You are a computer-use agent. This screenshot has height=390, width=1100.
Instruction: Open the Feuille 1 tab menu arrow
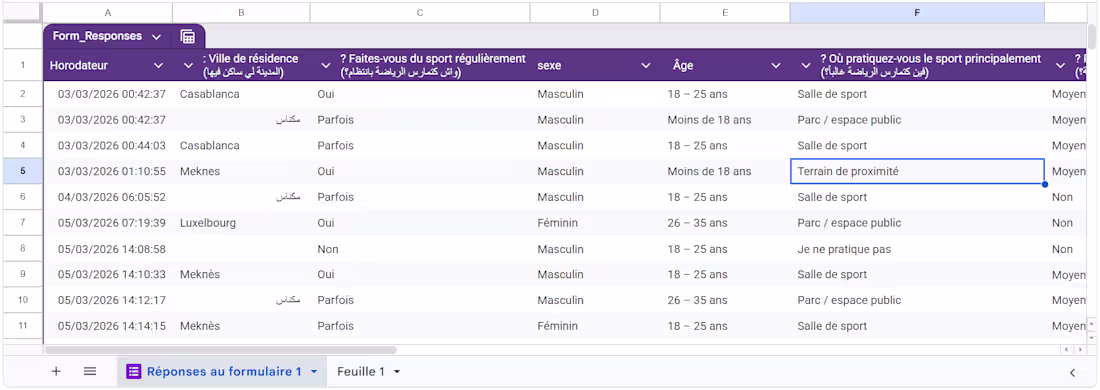point(397,372)
